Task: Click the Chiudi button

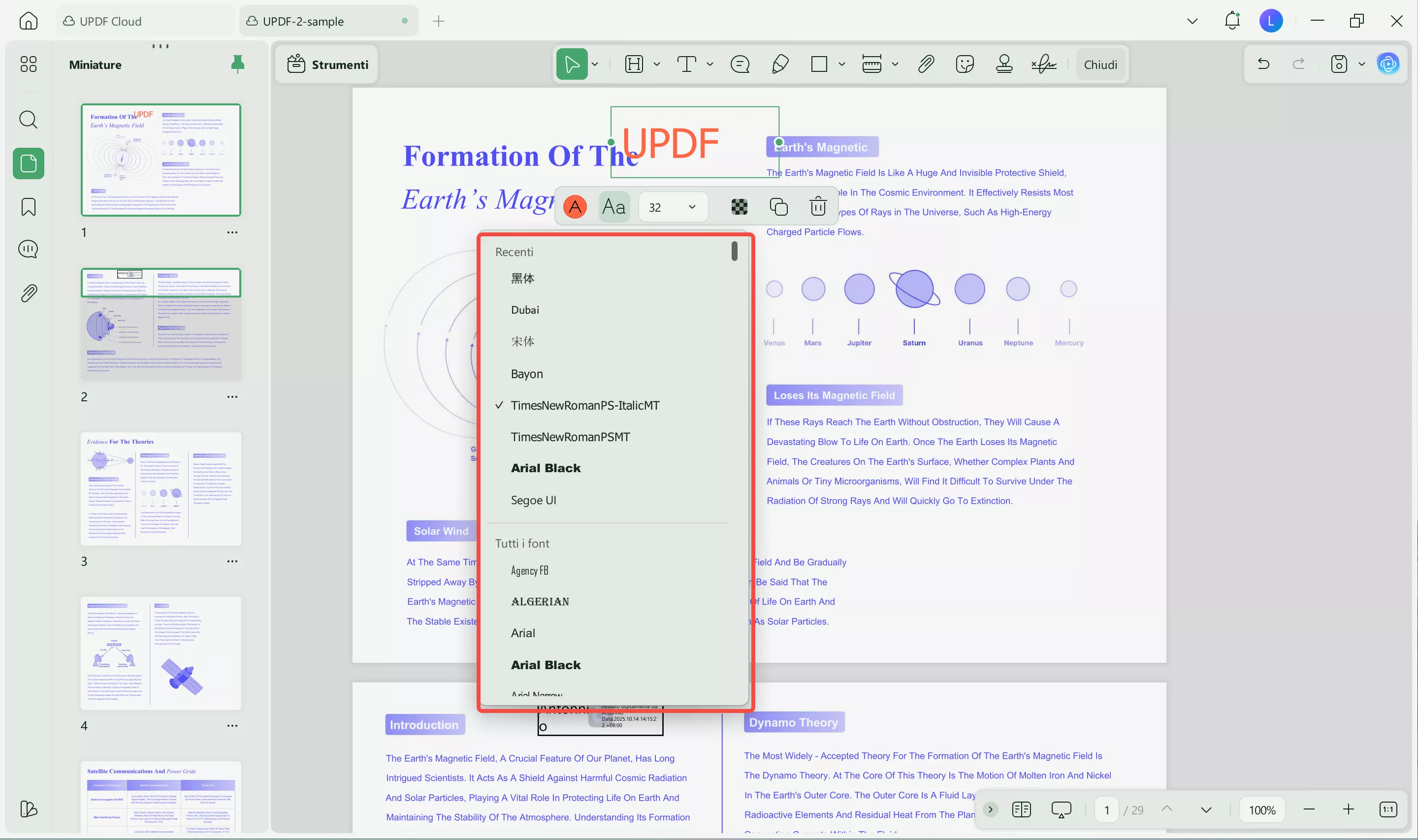Action: coord(1100,65)
